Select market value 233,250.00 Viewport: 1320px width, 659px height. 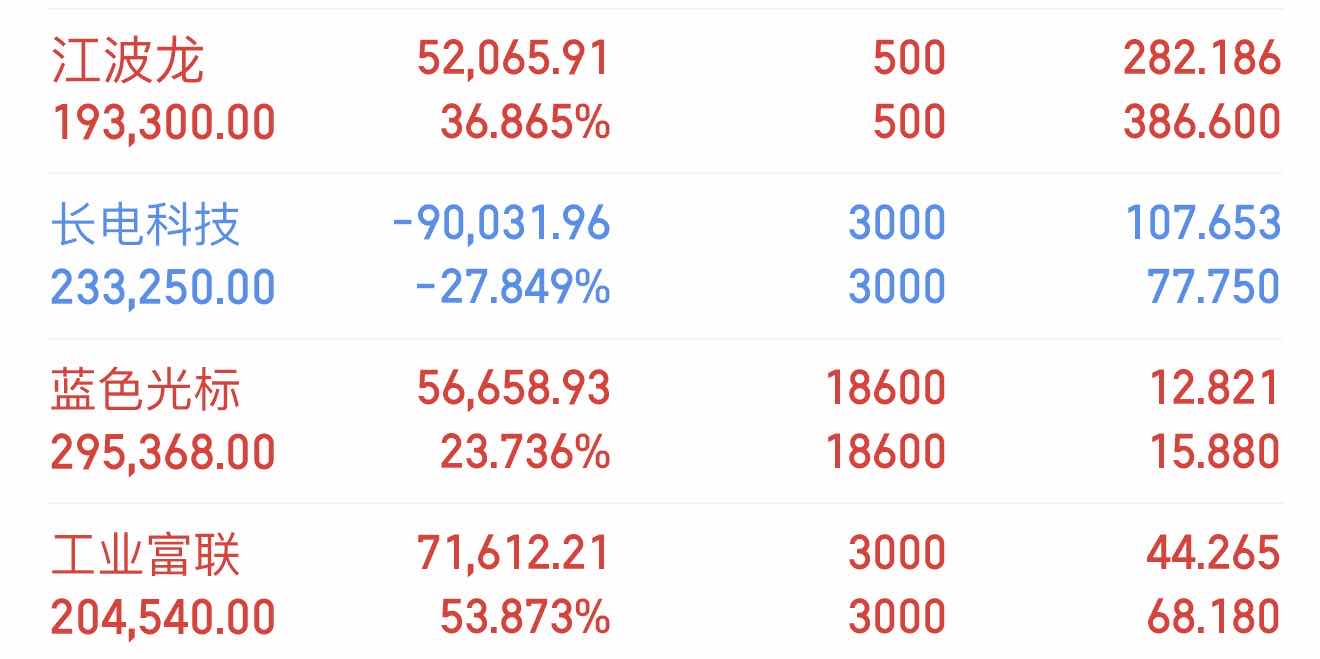[x=163, y=288]
